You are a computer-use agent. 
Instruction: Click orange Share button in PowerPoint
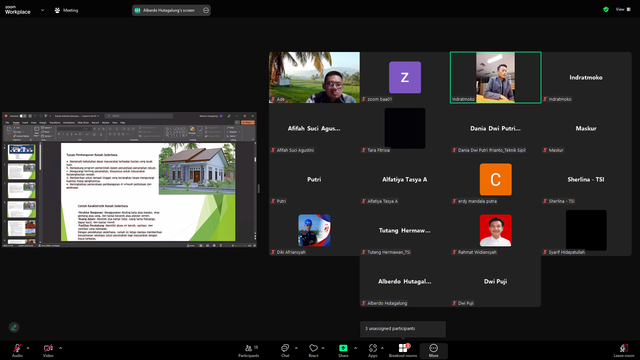point(248,122)
